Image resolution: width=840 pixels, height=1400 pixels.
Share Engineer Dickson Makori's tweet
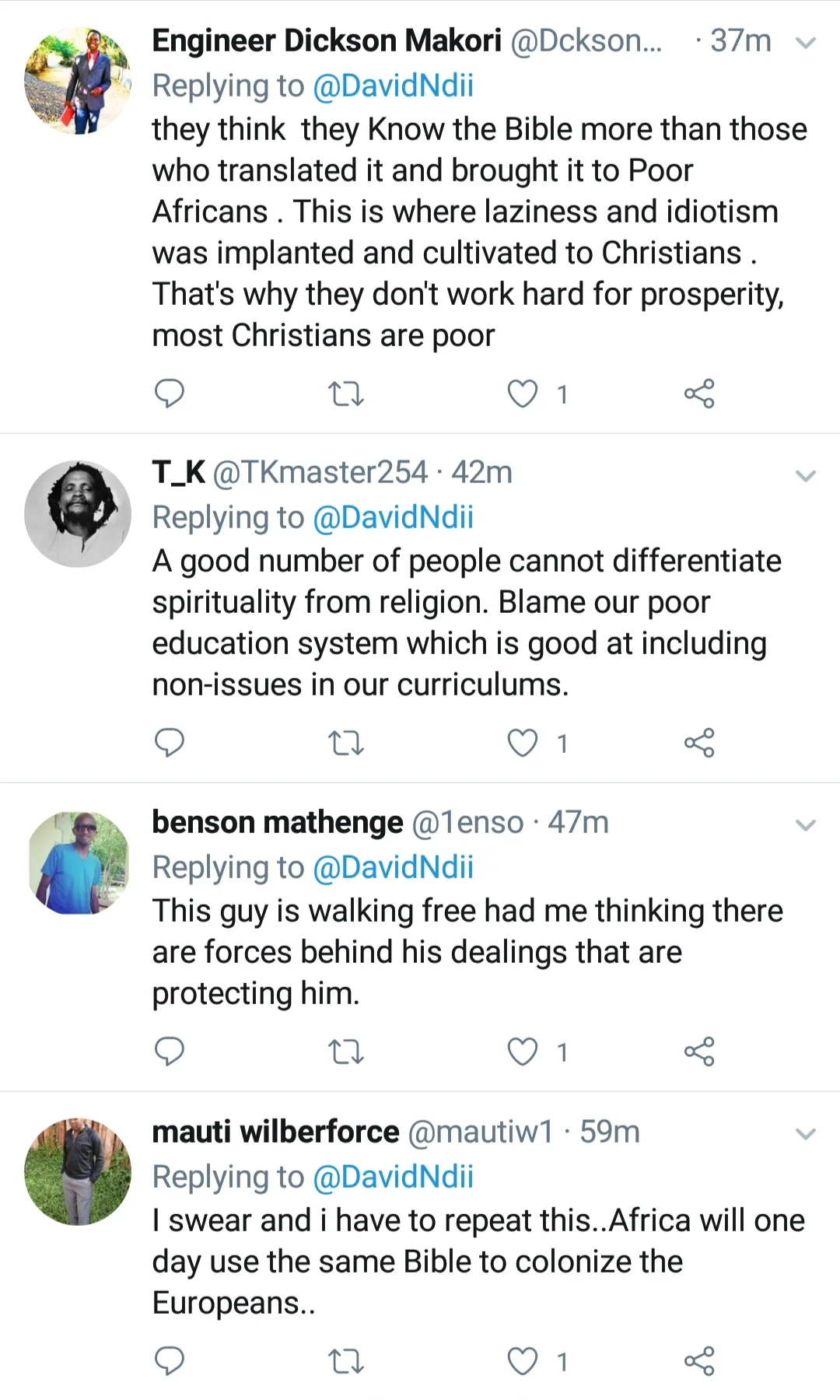coord(699,394)
